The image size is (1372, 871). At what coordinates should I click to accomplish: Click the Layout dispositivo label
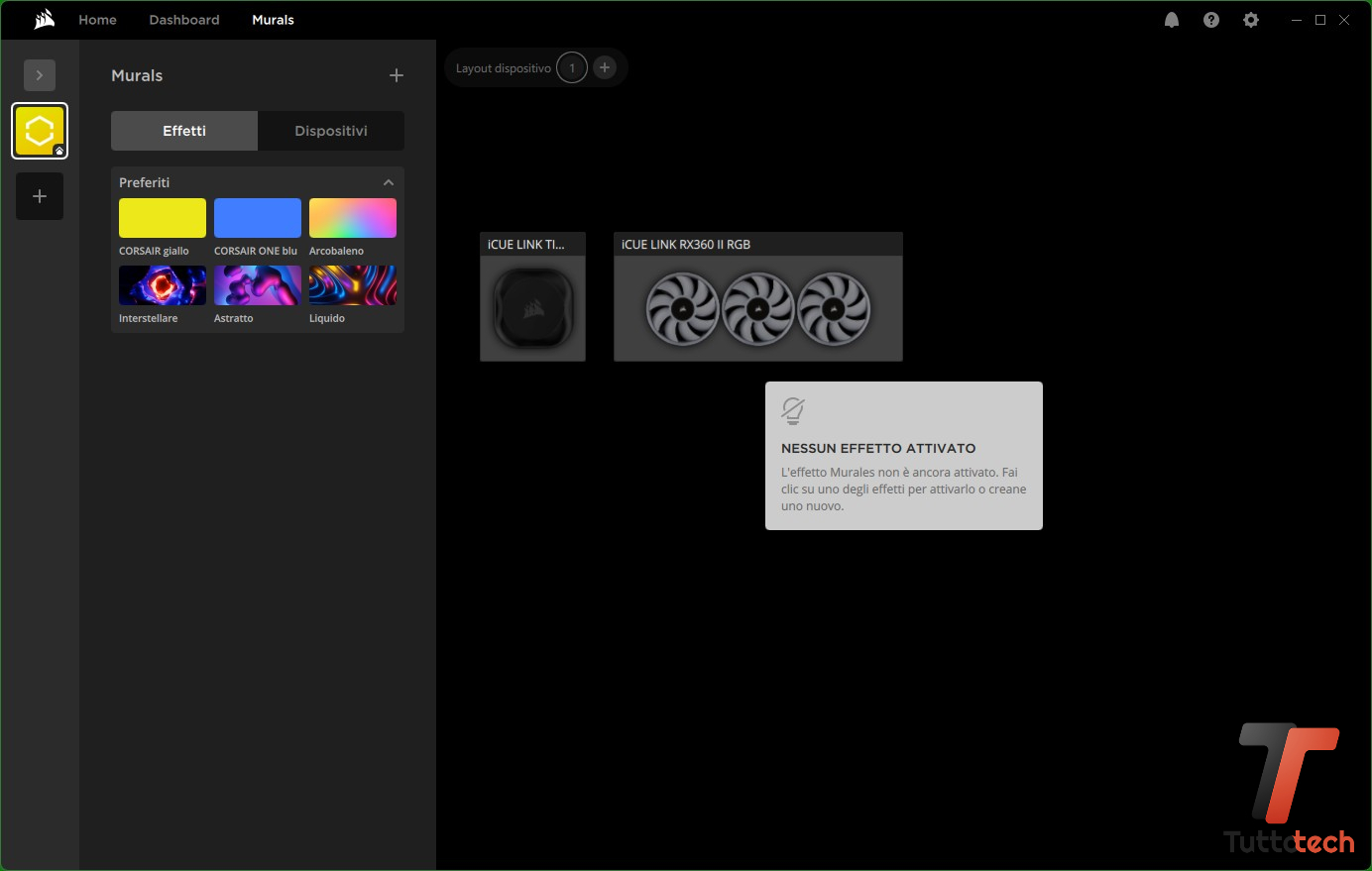504,68
